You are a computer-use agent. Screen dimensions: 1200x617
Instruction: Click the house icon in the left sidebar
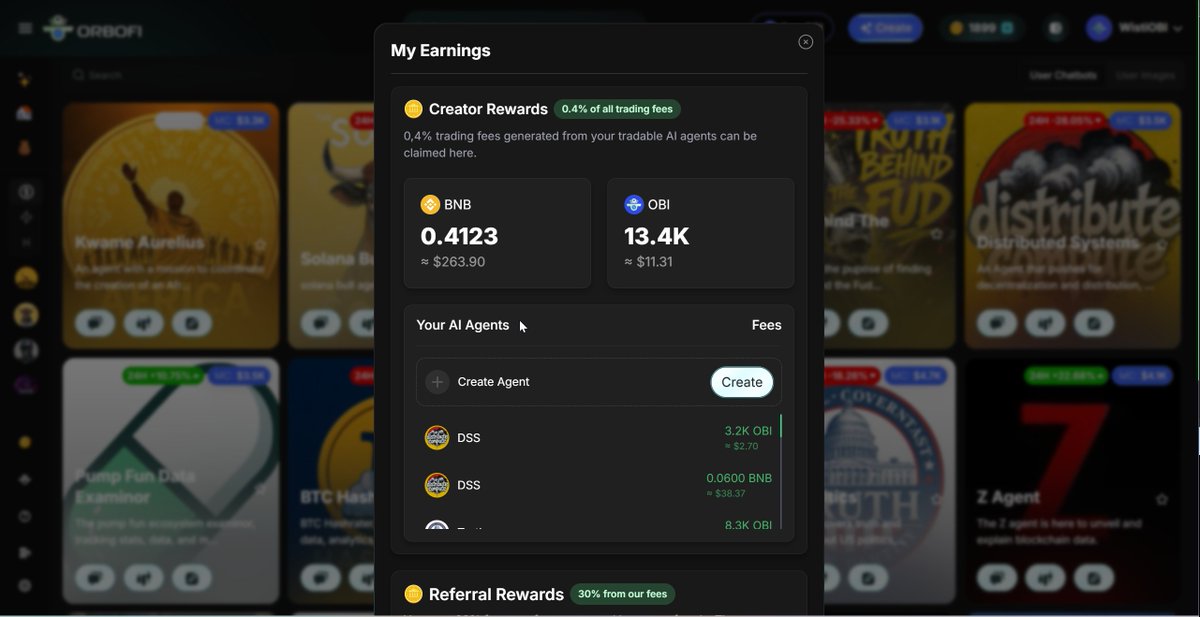(25, 113)
